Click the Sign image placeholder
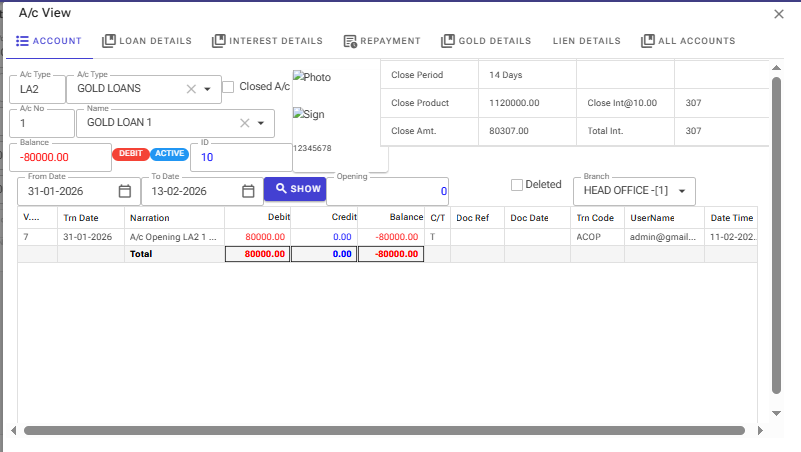The height and width of the screenshot is (452, 801). pyautogui.click(x=308, y=114)
